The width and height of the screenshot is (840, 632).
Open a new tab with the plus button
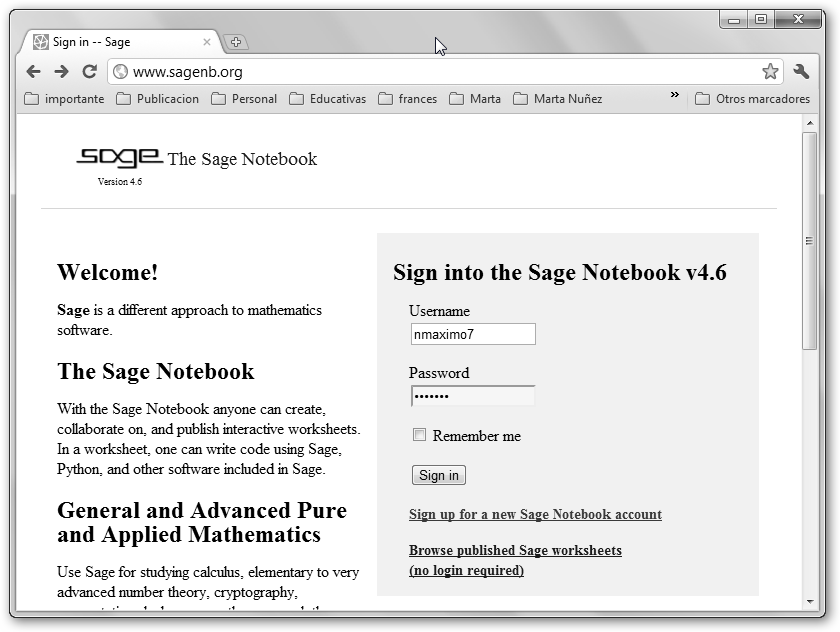pos(235,42)
